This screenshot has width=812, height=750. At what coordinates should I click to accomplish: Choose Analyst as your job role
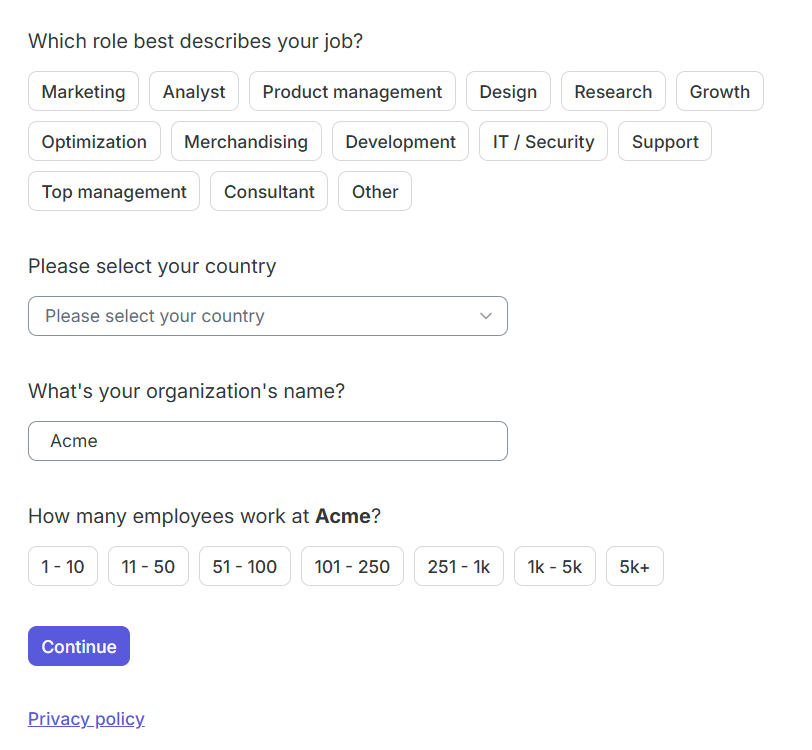pyautogui.click(x=194, y=91)
